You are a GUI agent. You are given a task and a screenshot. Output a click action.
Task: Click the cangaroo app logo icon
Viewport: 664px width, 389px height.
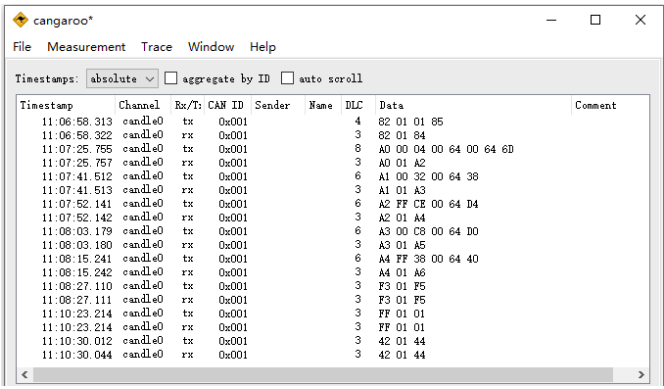tap(20, 20)
